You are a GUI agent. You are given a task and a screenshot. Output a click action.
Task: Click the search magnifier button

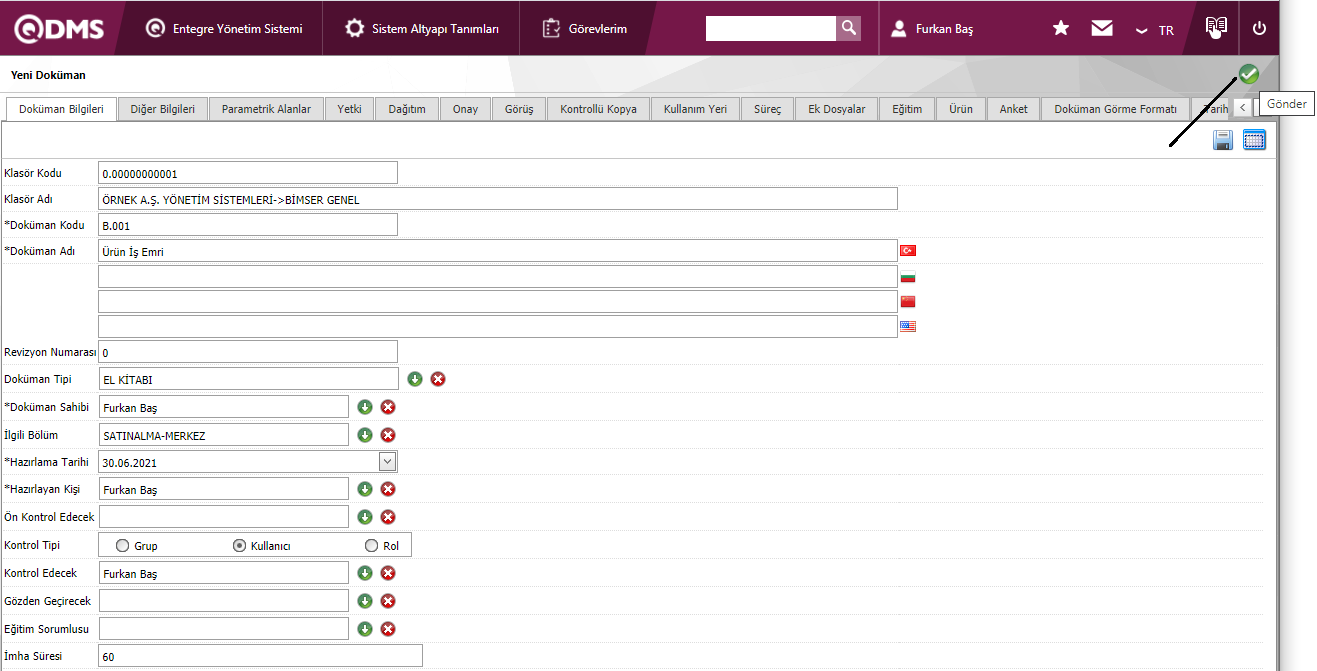pyautogui.click(x=848, y=28)
